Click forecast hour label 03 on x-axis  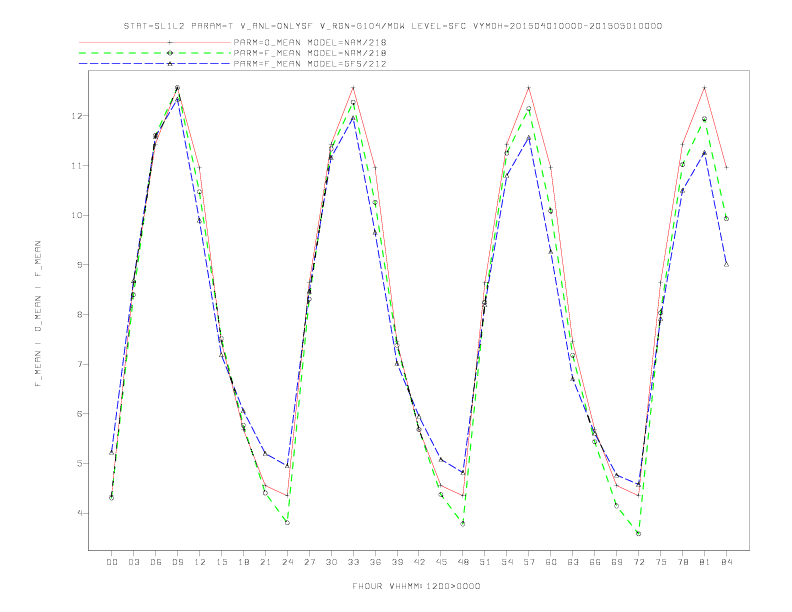[x=133, y=562]
